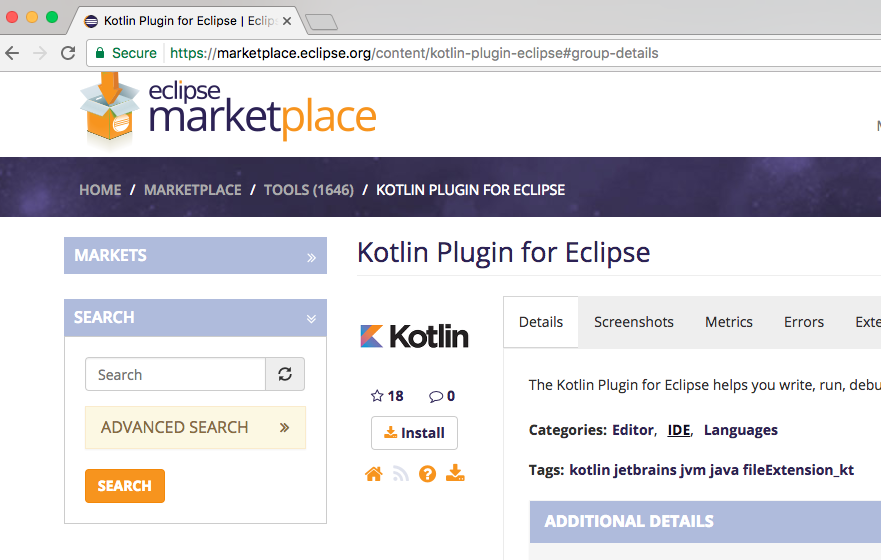
Task: Click MARKETPLACE in the breadcrumb
Action: click(193, 190)
